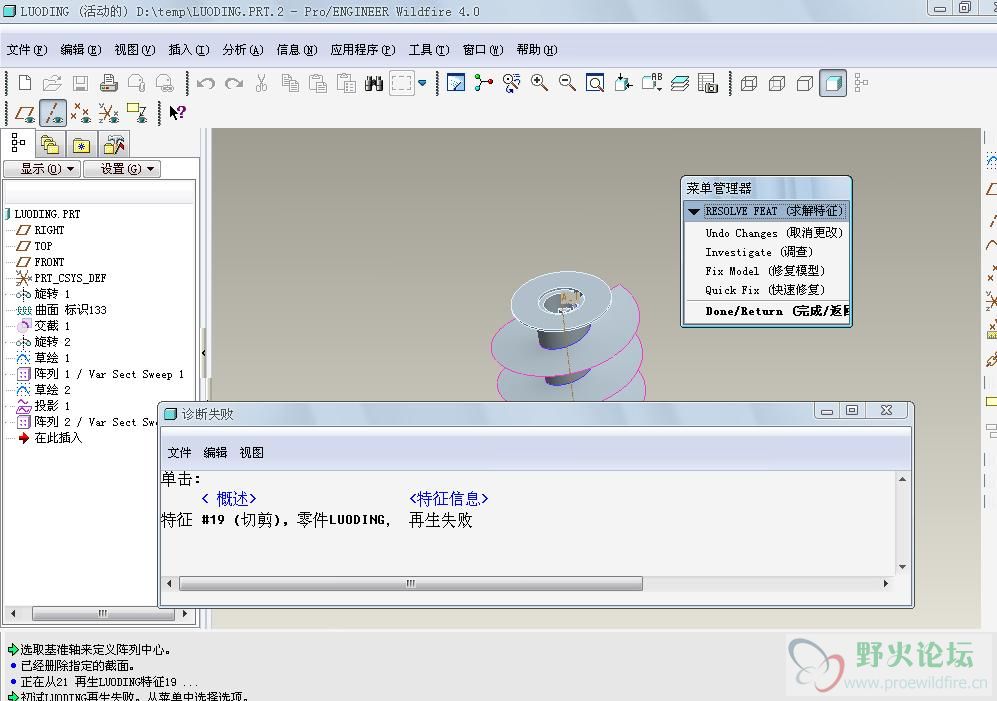The width and height of the screenshot is (997, 701).
Task: Switch to Hidden Line display mode
Action: click(777, 83)
